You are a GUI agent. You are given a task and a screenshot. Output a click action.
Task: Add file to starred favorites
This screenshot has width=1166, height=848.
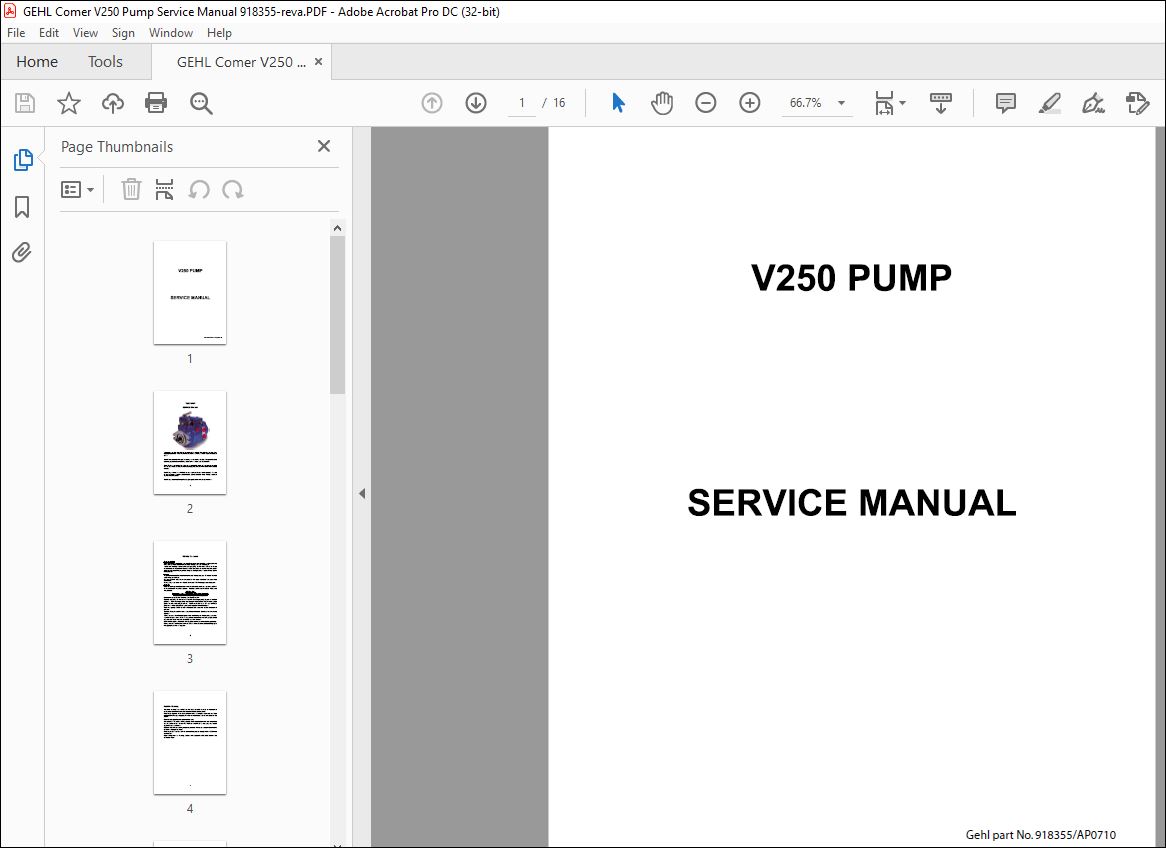tap(68, 103)
